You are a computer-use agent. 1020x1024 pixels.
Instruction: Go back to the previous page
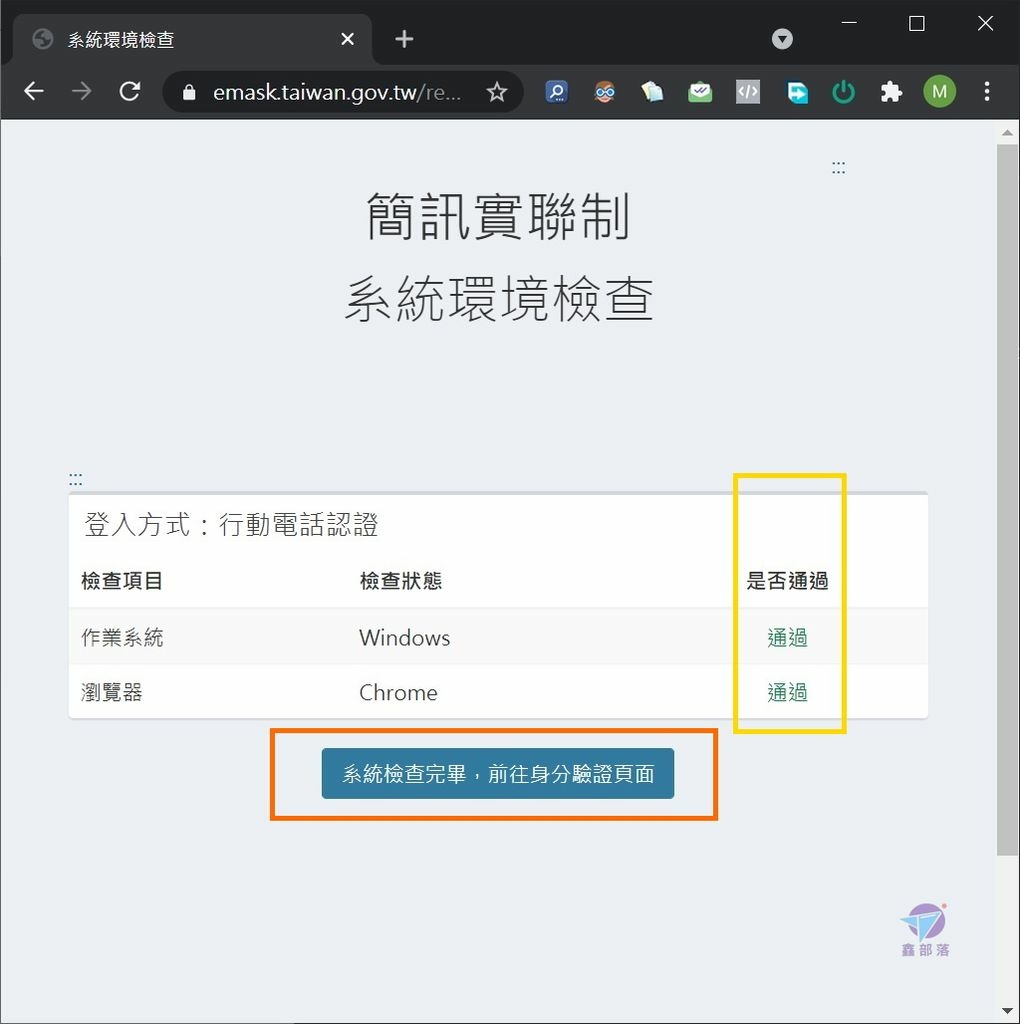tap(34, 91)
